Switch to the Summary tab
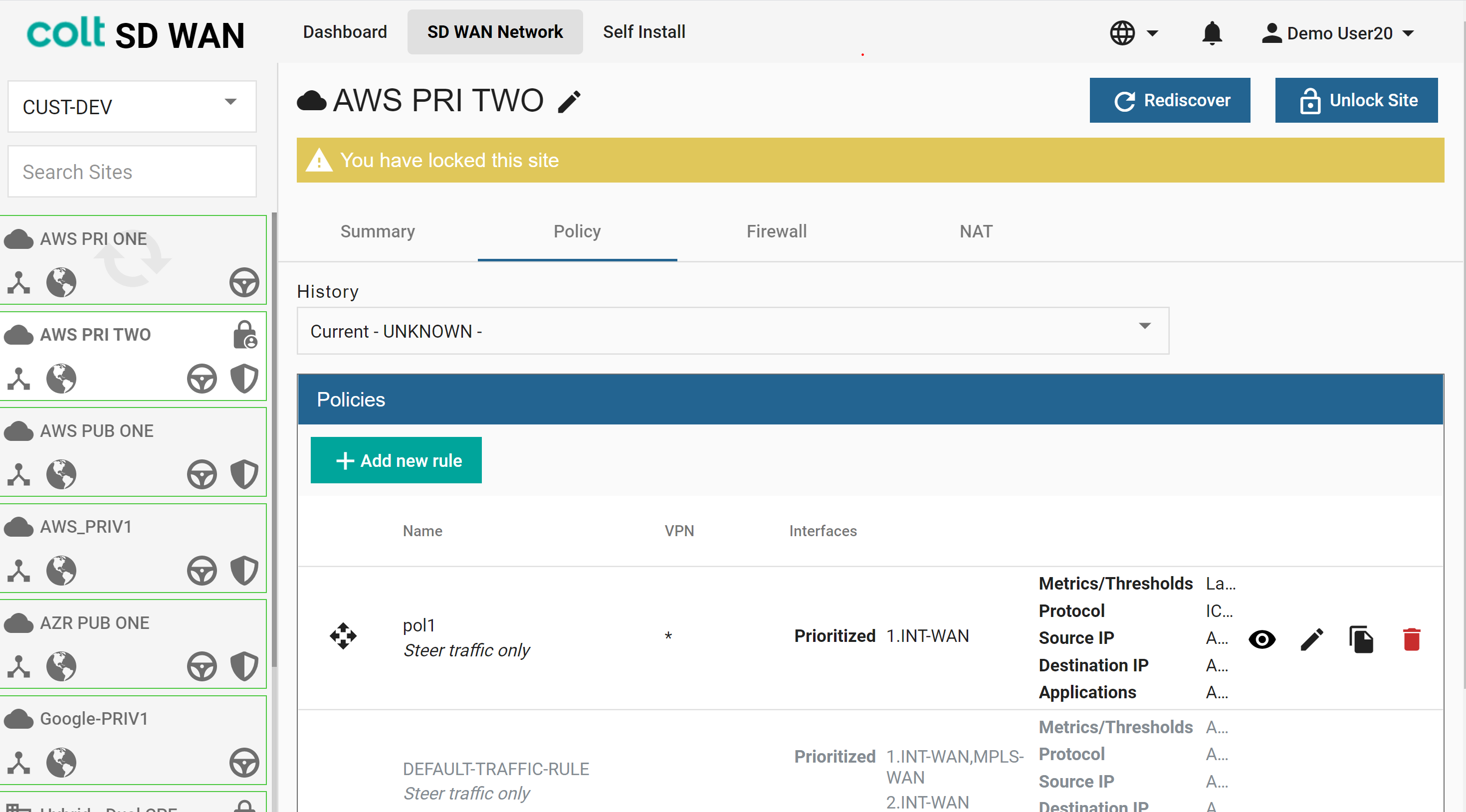This screenshot has width=1466, height=812. 378,231
